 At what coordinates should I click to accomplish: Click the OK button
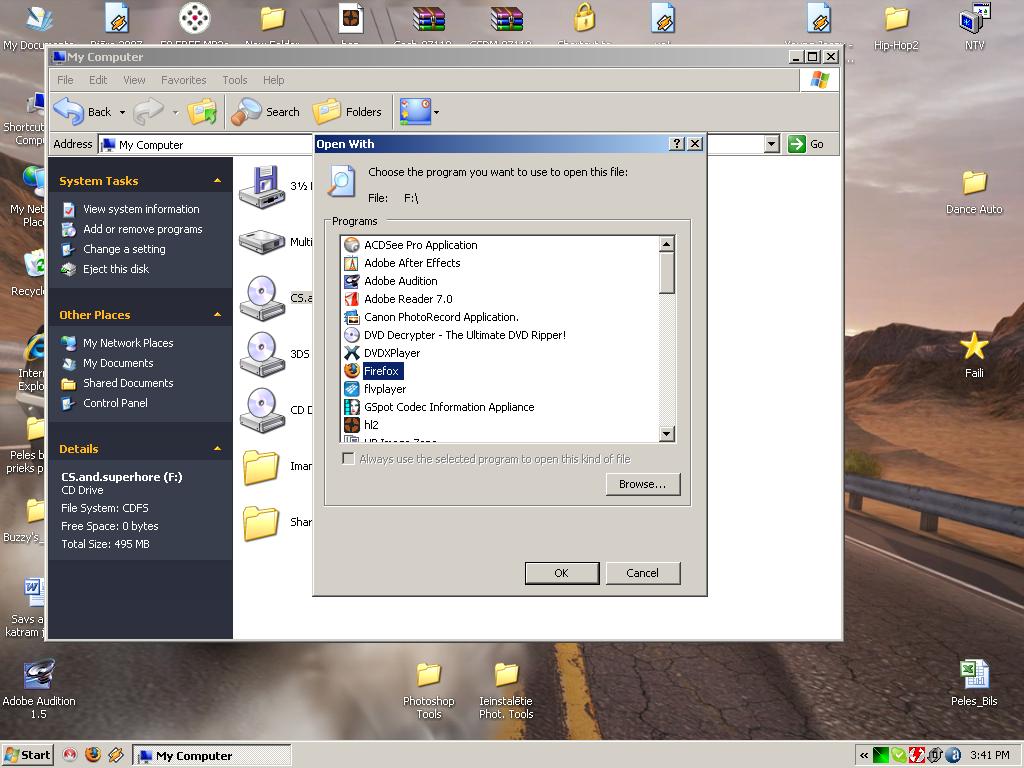coord(562,573)
